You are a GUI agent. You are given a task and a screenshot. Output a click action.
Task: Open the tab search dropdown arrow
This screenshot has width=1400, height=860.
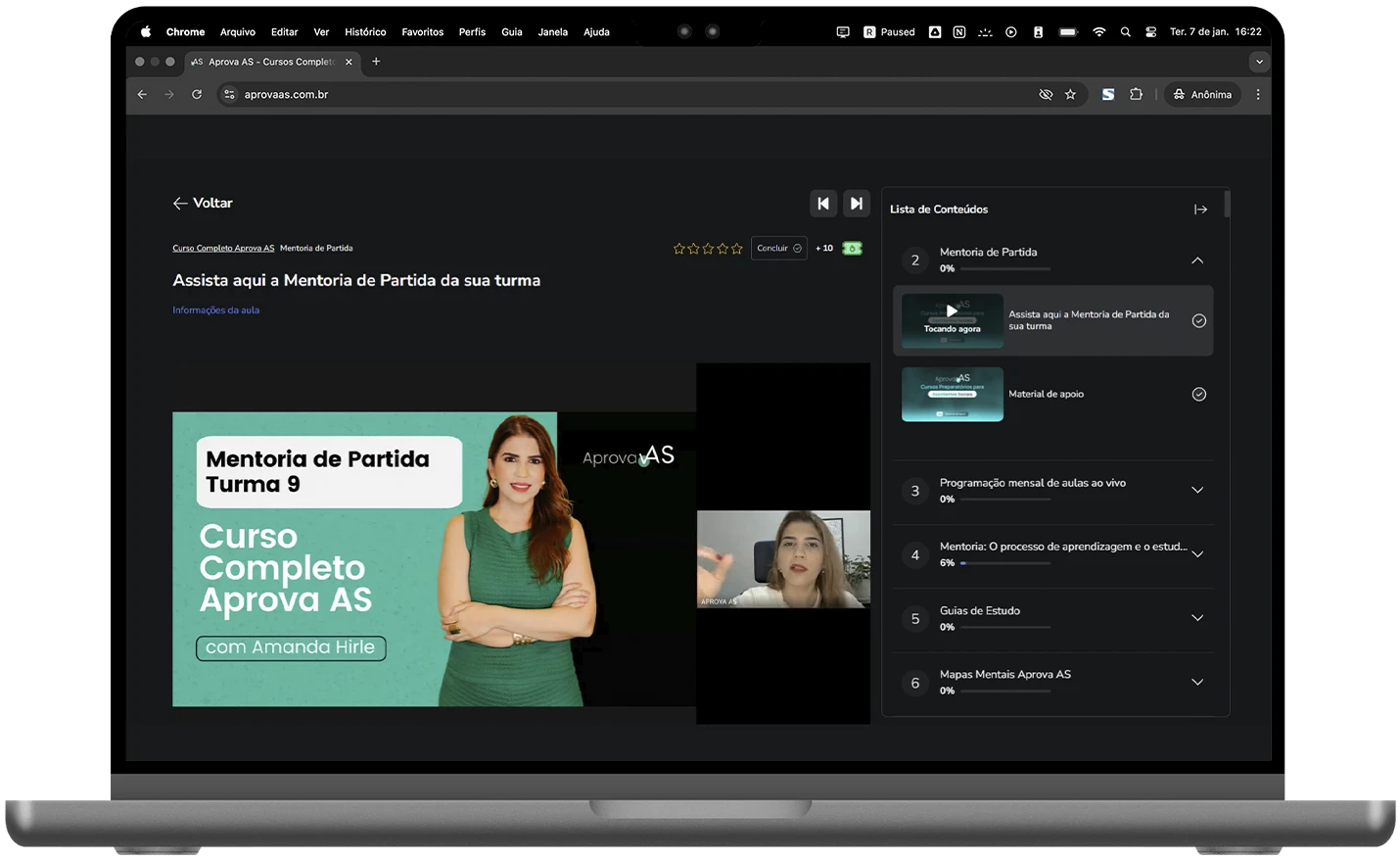1259,62
